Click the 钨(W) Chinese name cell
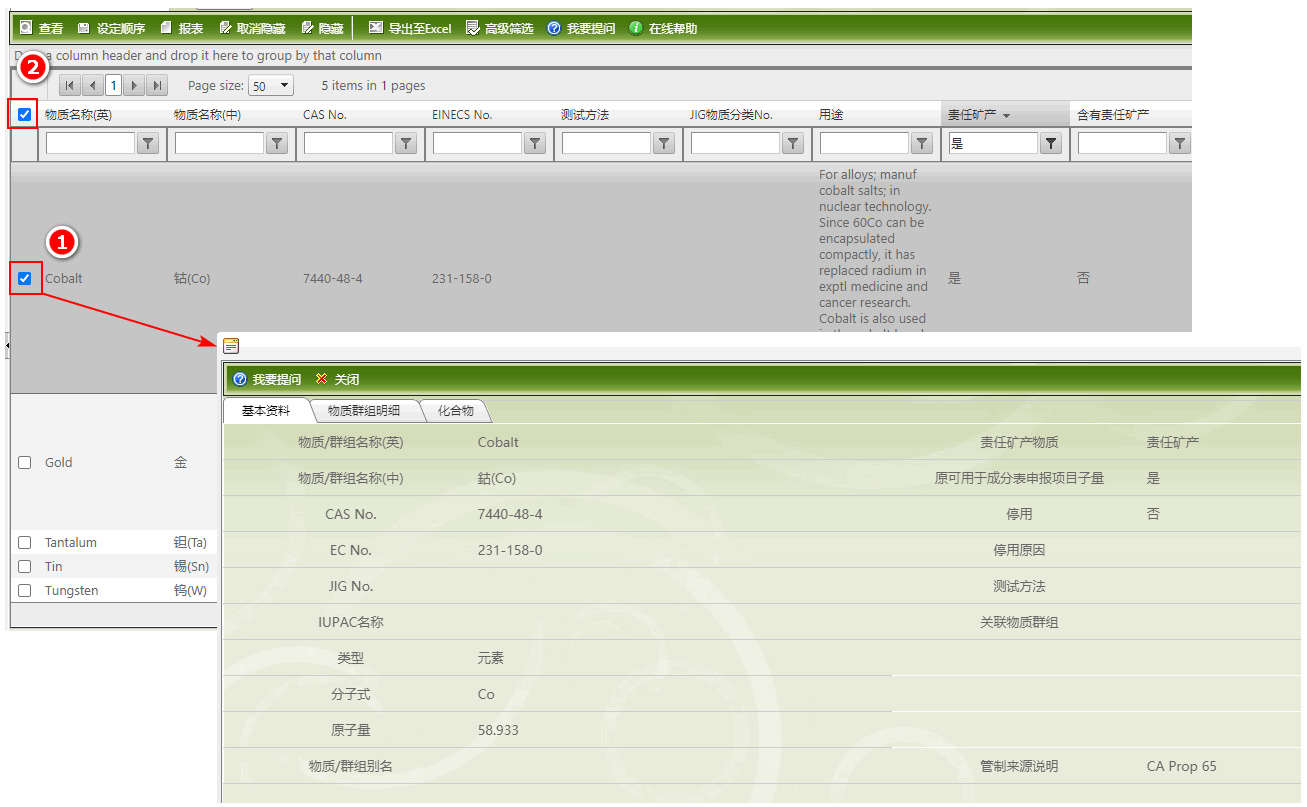The width and height of the screenshot is (1307, 807). (190, 591)
